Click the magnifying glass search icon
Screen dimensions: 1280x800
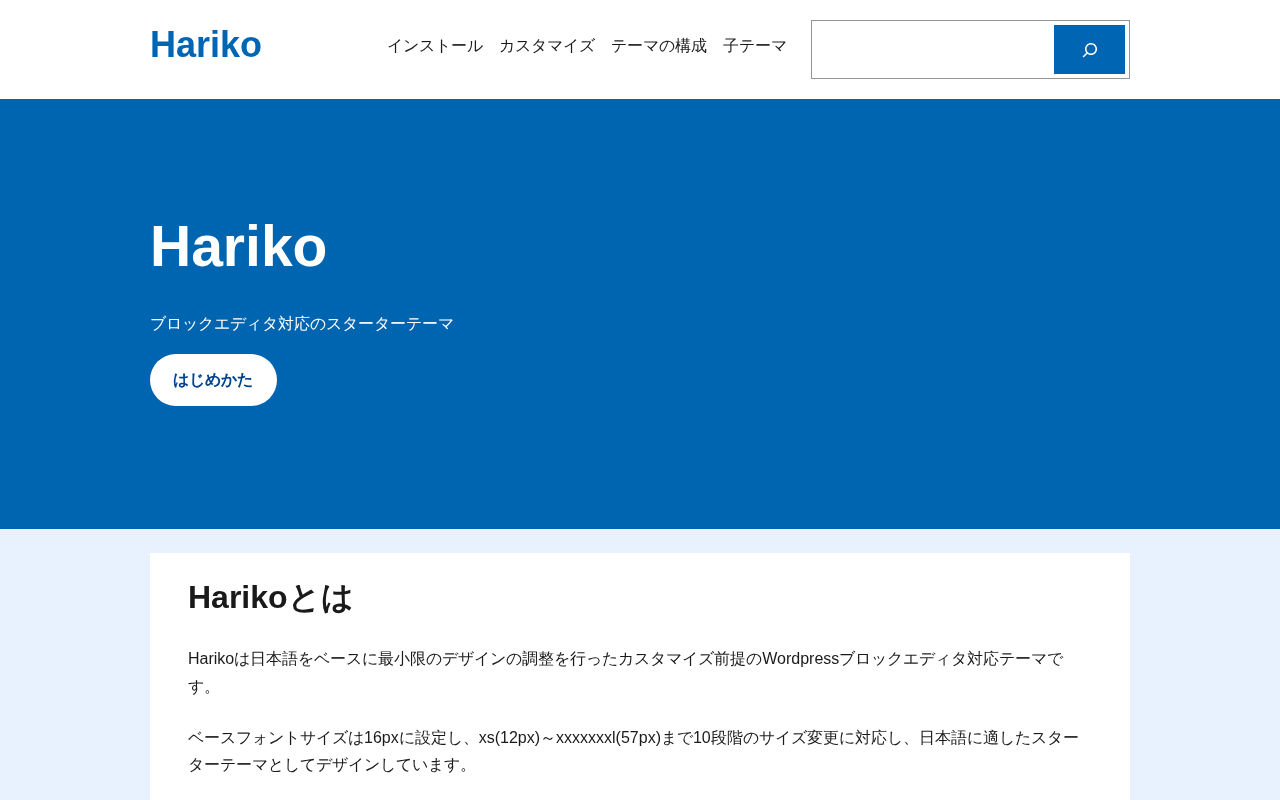pos(1089,50)
